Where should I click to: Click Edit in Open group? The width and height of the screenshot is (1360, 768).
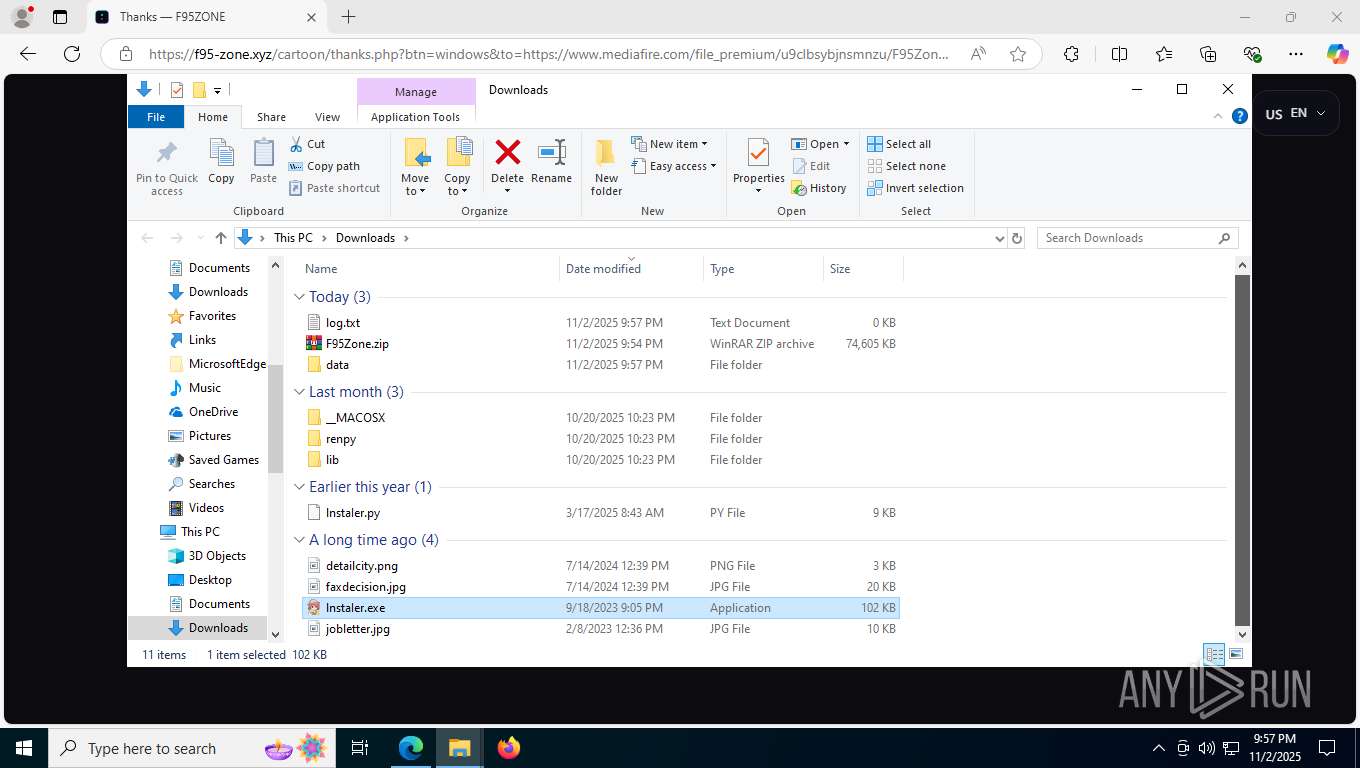pos(811,166)
